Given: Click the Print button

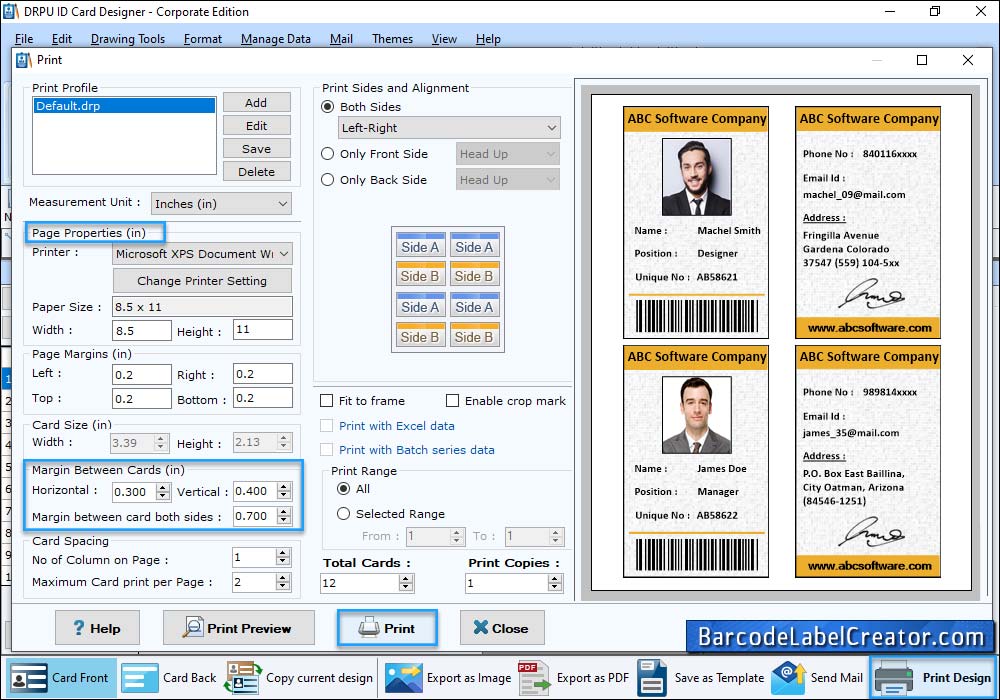Looking at the screenshot, I should [387, 628].
